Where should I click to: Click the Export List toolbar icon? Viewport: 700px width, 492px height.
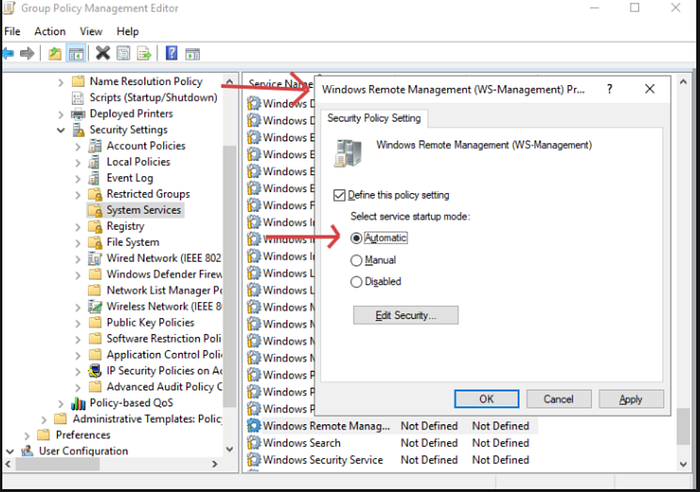pos(144,54)
